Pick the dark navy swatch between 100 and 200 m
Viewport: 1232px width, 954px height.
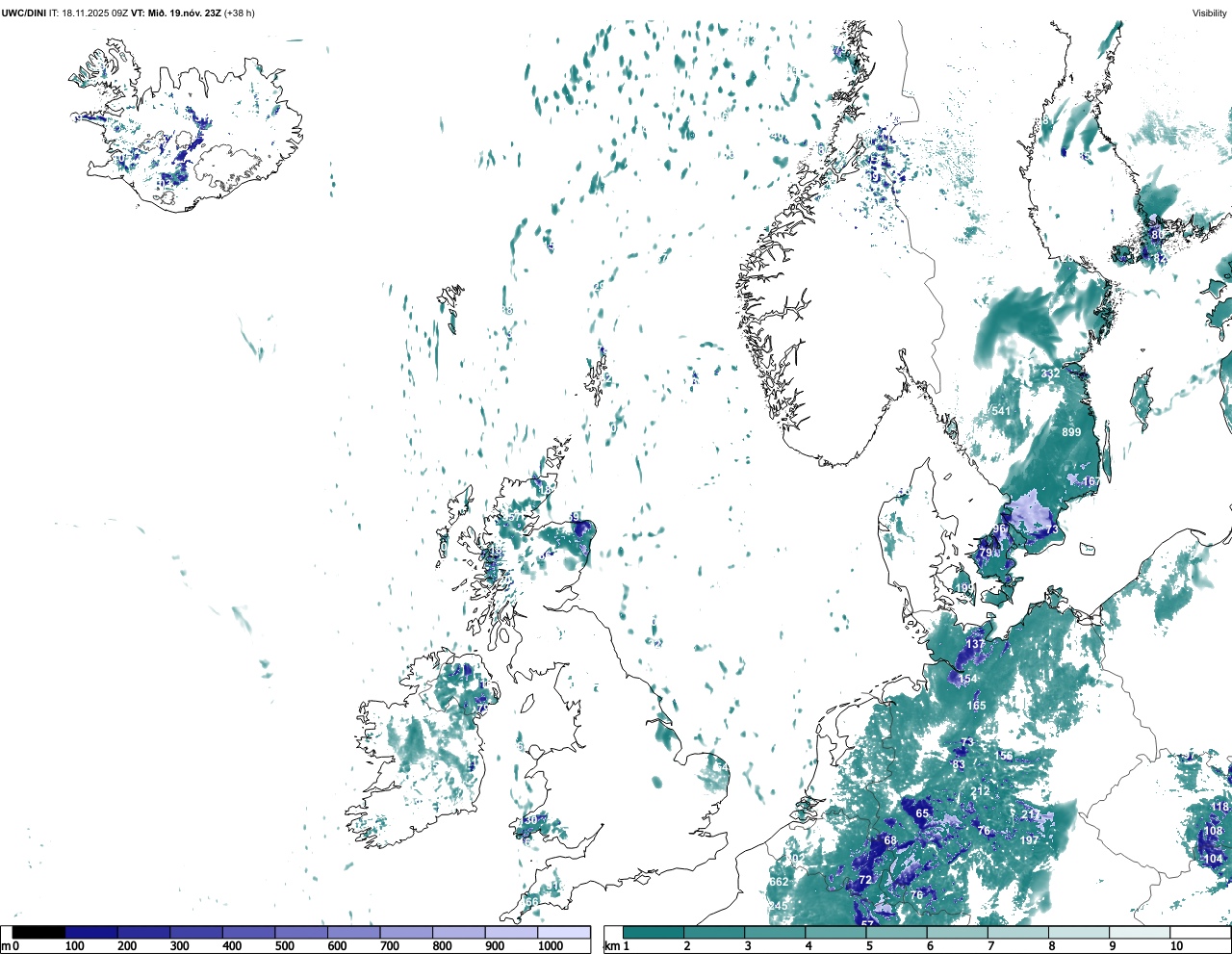(x=91, y=932)
